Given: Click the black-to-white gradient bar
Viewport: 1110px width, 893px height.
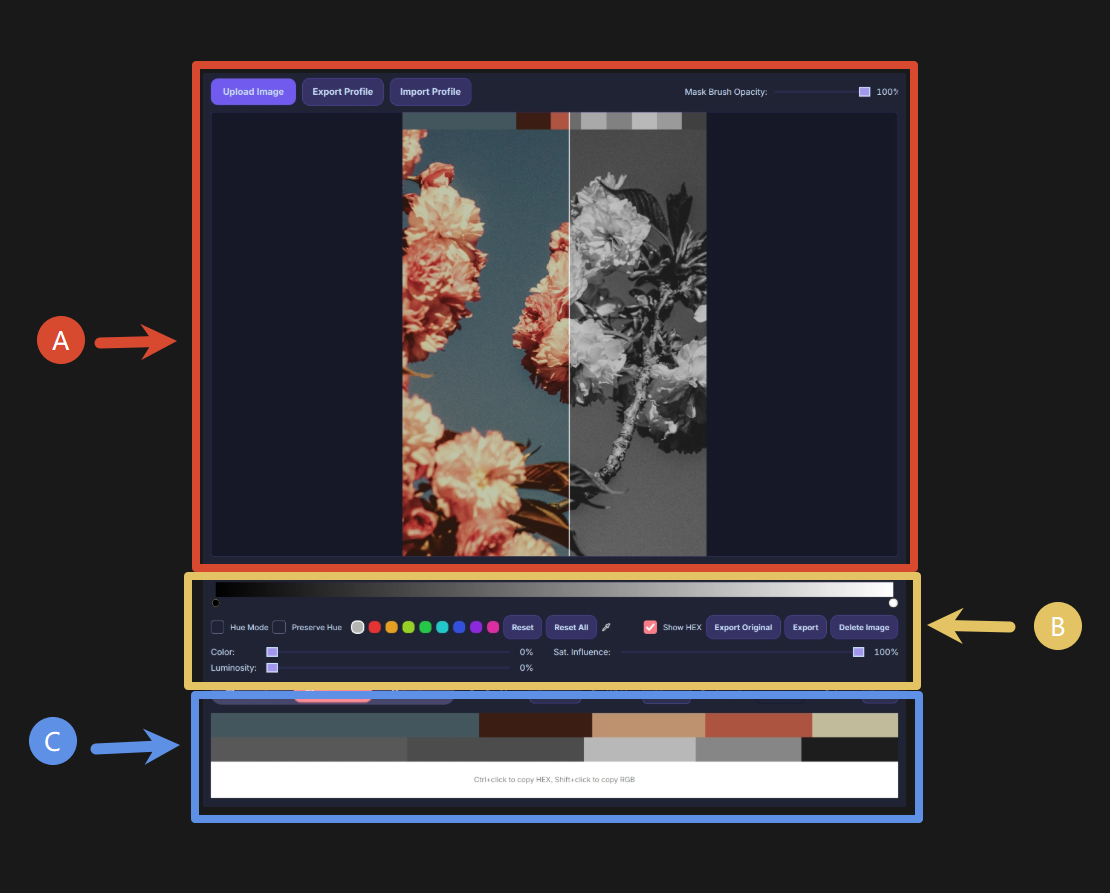Looking at the screenshot, I should (554, 589).
